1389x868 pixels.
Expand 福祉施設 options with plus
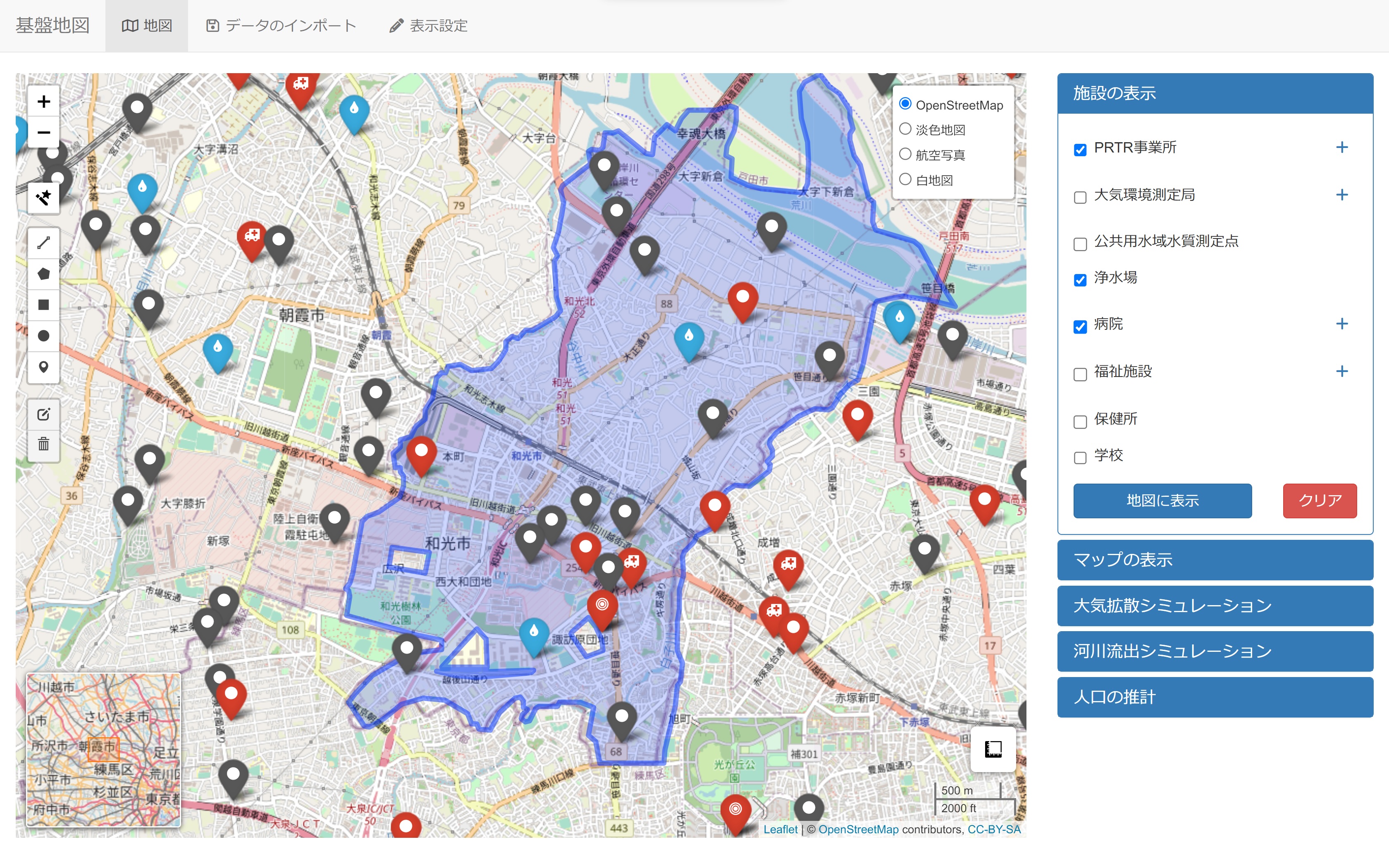point(1341,371)
